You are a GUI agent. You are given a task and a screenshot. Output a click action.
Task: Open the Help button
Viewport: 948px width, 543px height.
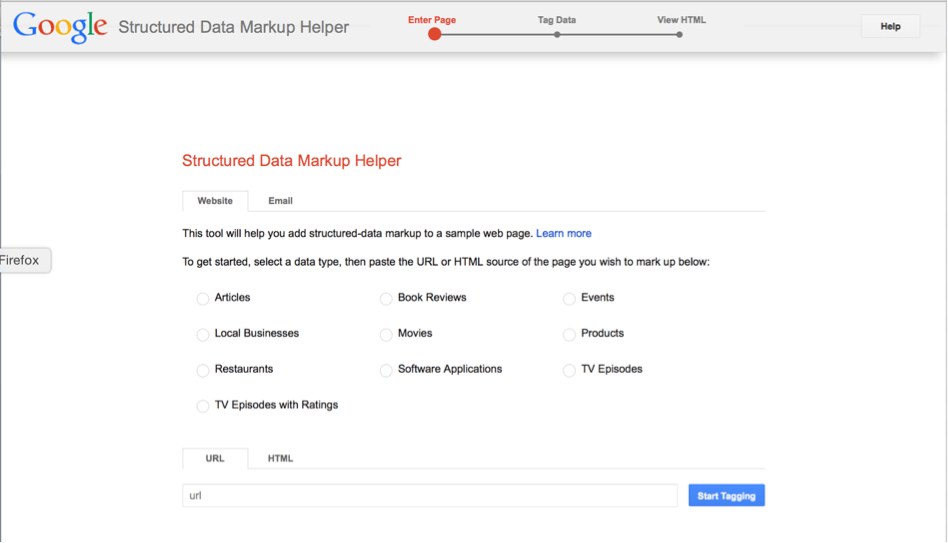pyautogui.click(x=890, y=27)
